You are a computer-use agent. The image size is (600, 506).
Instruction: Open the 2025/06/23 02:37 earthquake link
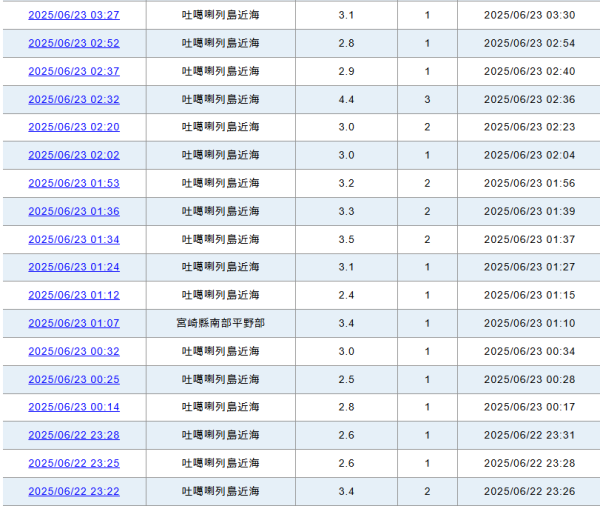(x=74, y=71)
